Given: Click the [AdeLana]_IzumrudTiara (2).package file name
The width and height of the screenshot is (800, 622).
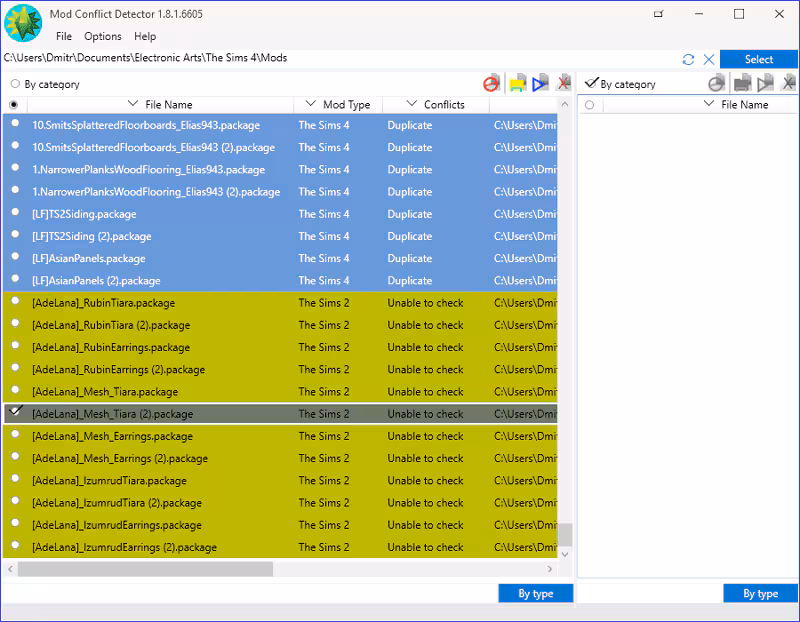Looking at the screenshot, I should 117,503.
